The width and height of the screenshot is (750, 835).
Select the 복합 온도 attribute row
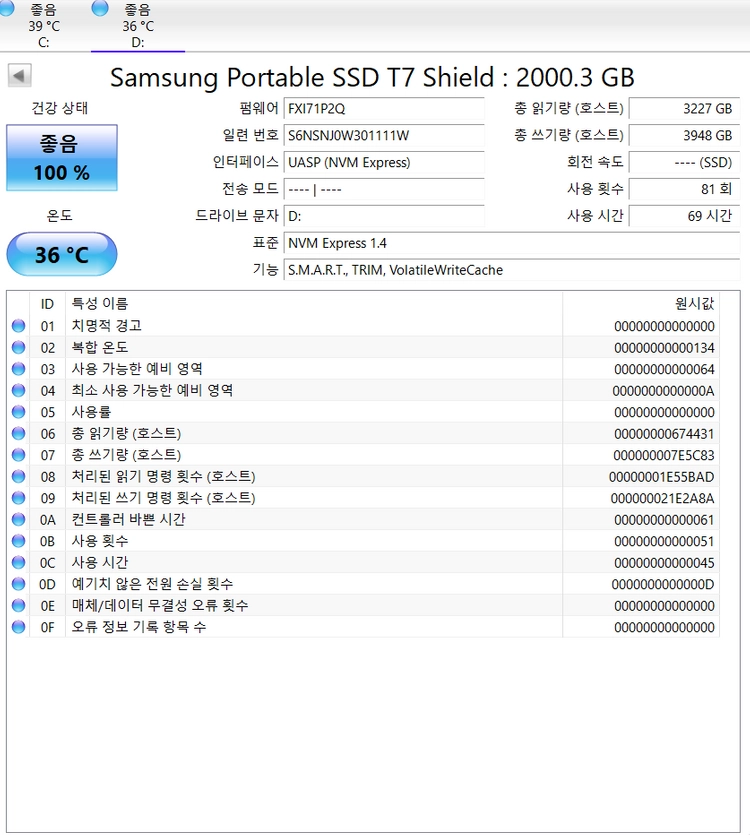pos(363,347)
